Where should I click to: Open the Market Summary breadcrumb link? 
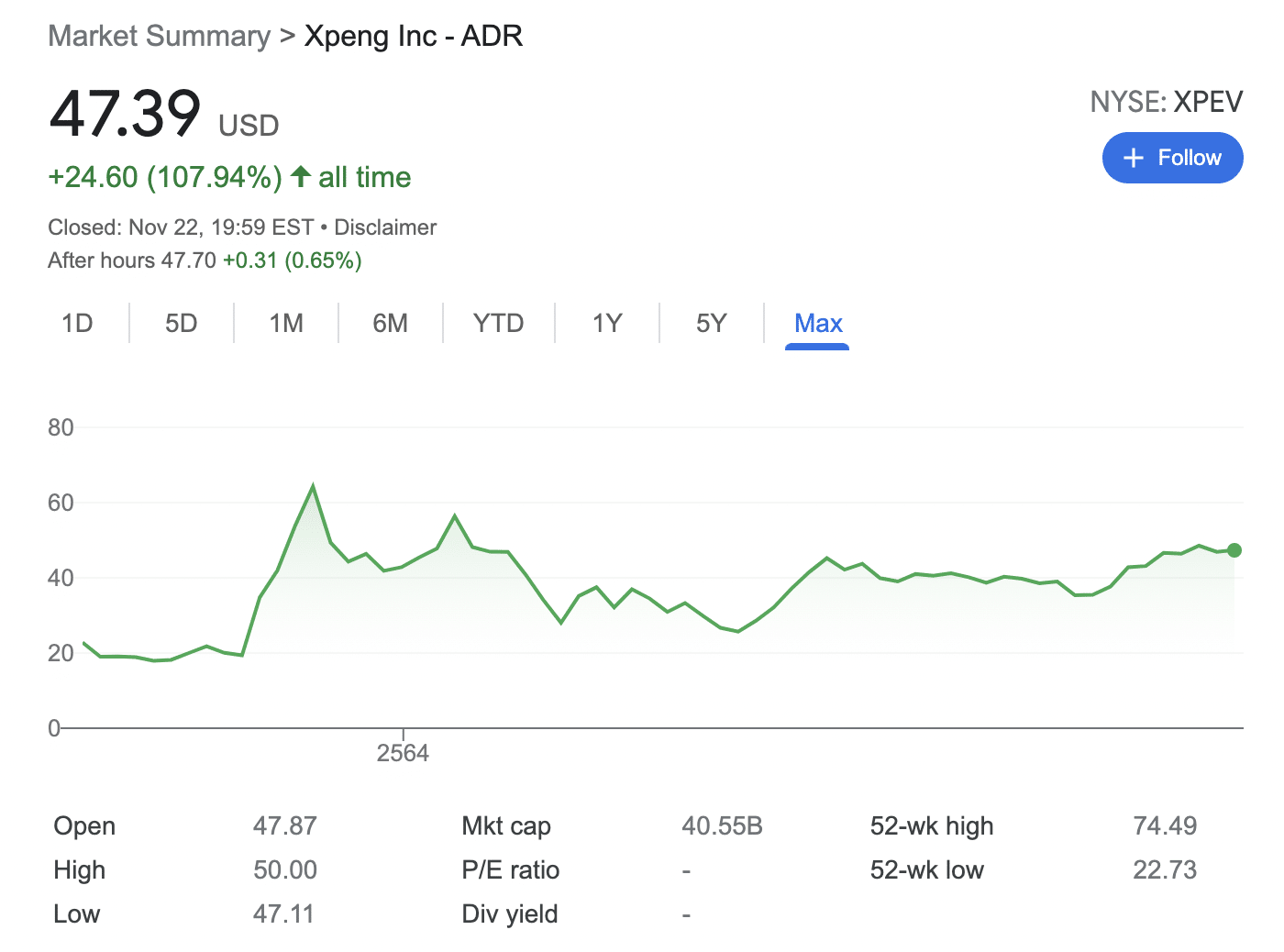tap(160, 36)
